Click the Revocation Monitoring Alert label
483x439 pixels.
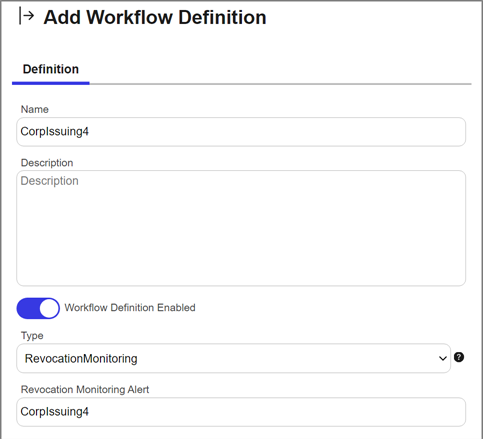(85, 389)
